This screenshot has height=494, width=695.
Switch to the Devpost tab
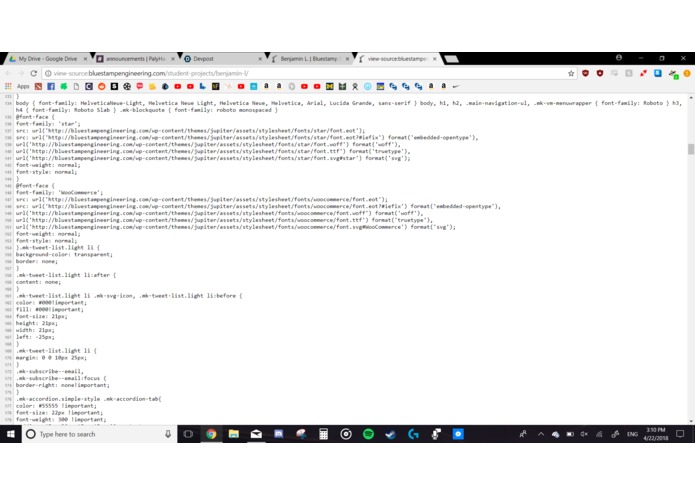click(x=222, y=58)
